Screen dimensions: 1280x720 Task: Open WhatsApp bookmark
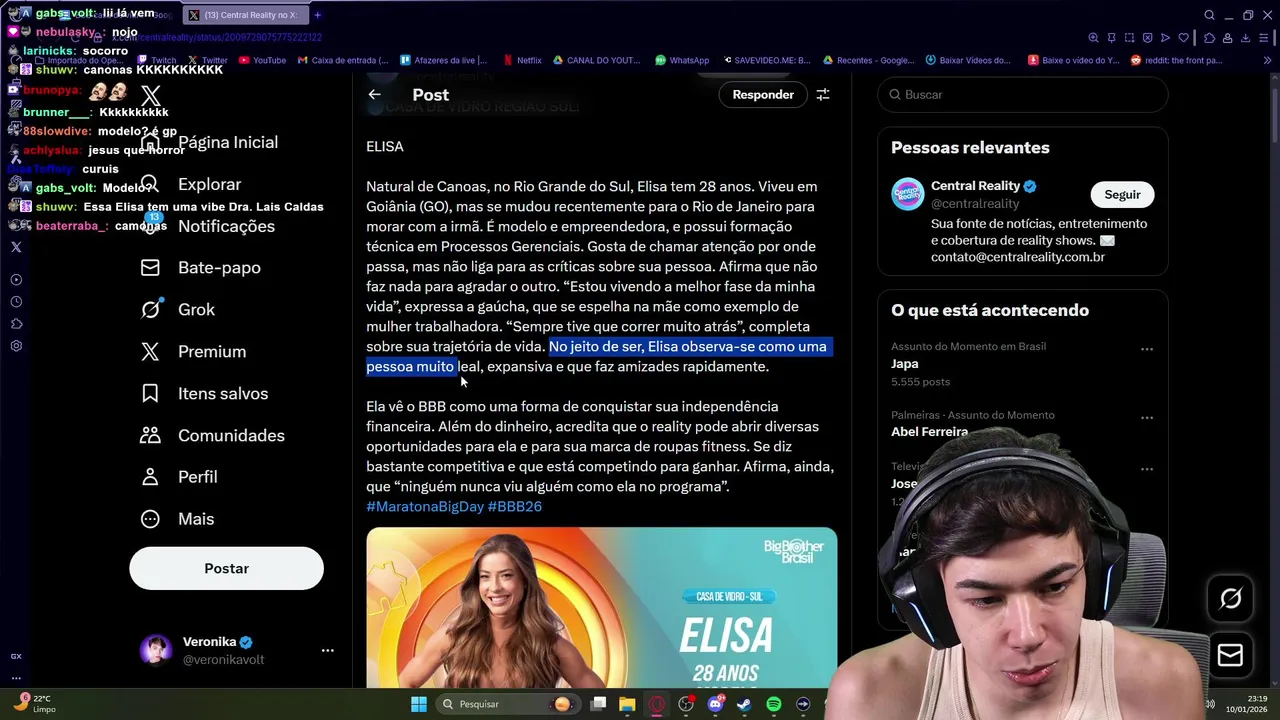click(x=682, y=60)
